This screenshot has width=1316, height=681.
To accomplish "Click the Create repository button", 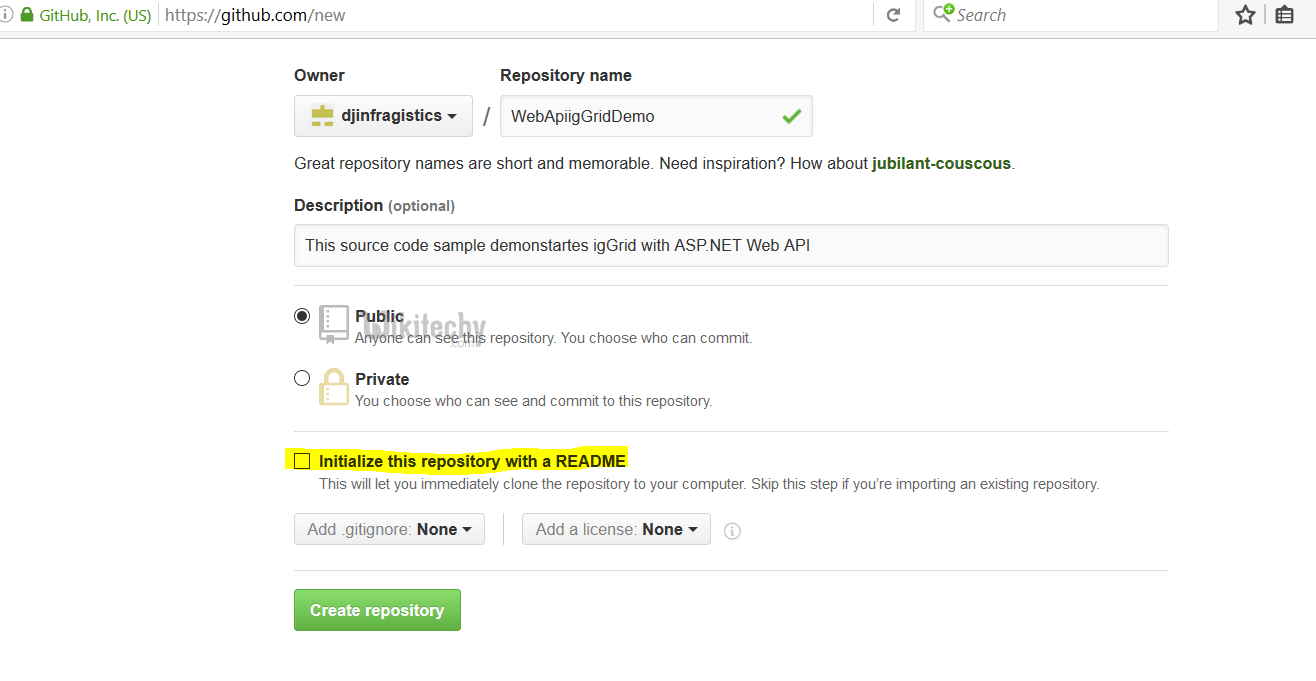I will [x=377, y=610].
